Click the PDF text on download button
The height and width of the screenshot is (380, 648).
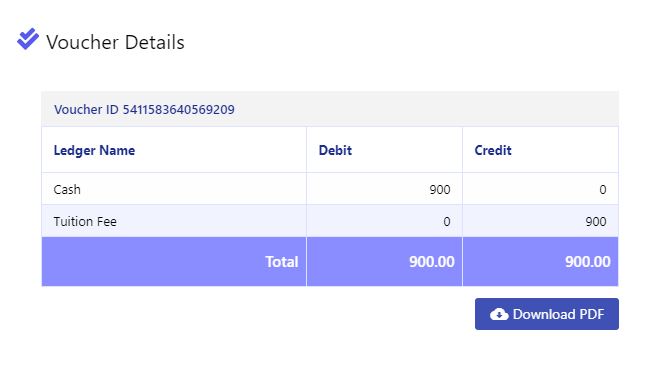point(591,314)
